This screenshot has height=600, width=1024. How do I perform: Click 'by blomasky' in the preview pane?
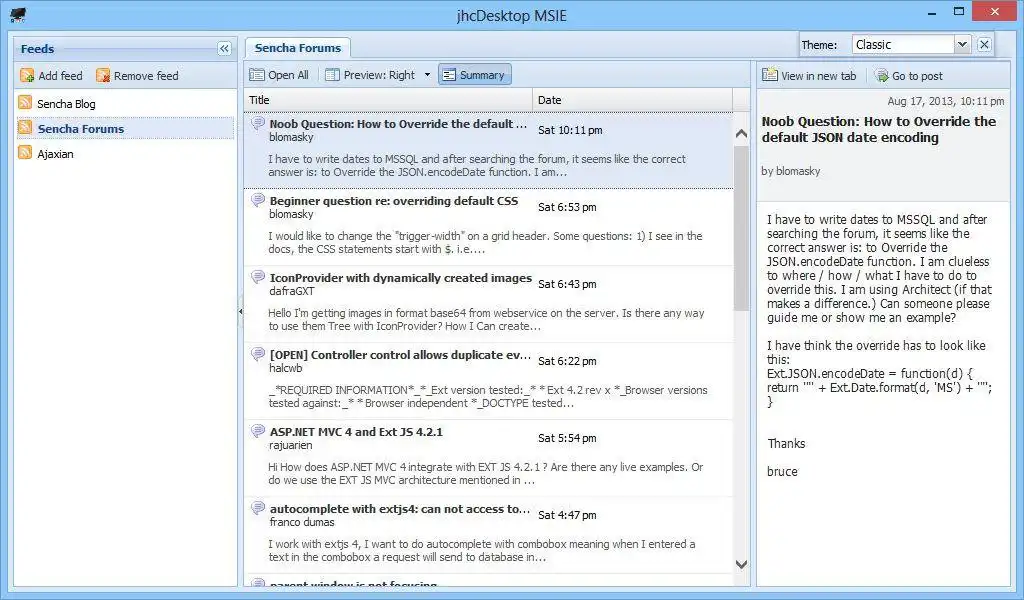point(790,171)
